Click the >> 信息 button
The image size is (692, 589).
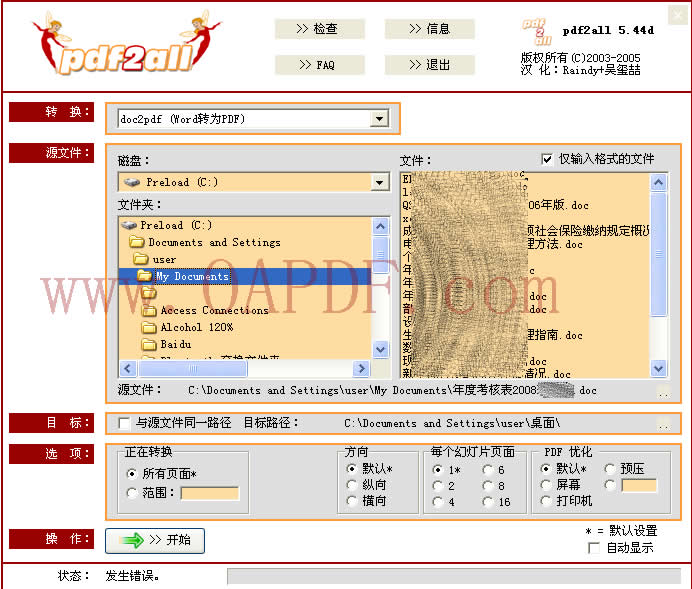[429, 29]
